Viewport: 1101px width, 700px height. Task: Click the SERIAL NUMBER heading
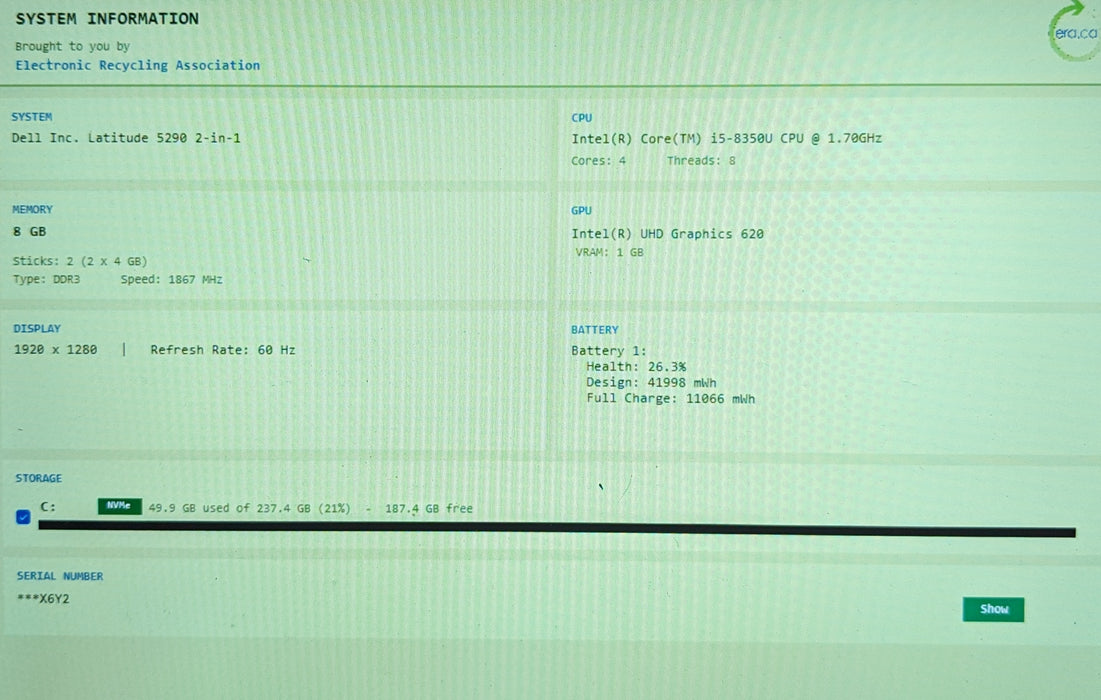pos(60,576)
